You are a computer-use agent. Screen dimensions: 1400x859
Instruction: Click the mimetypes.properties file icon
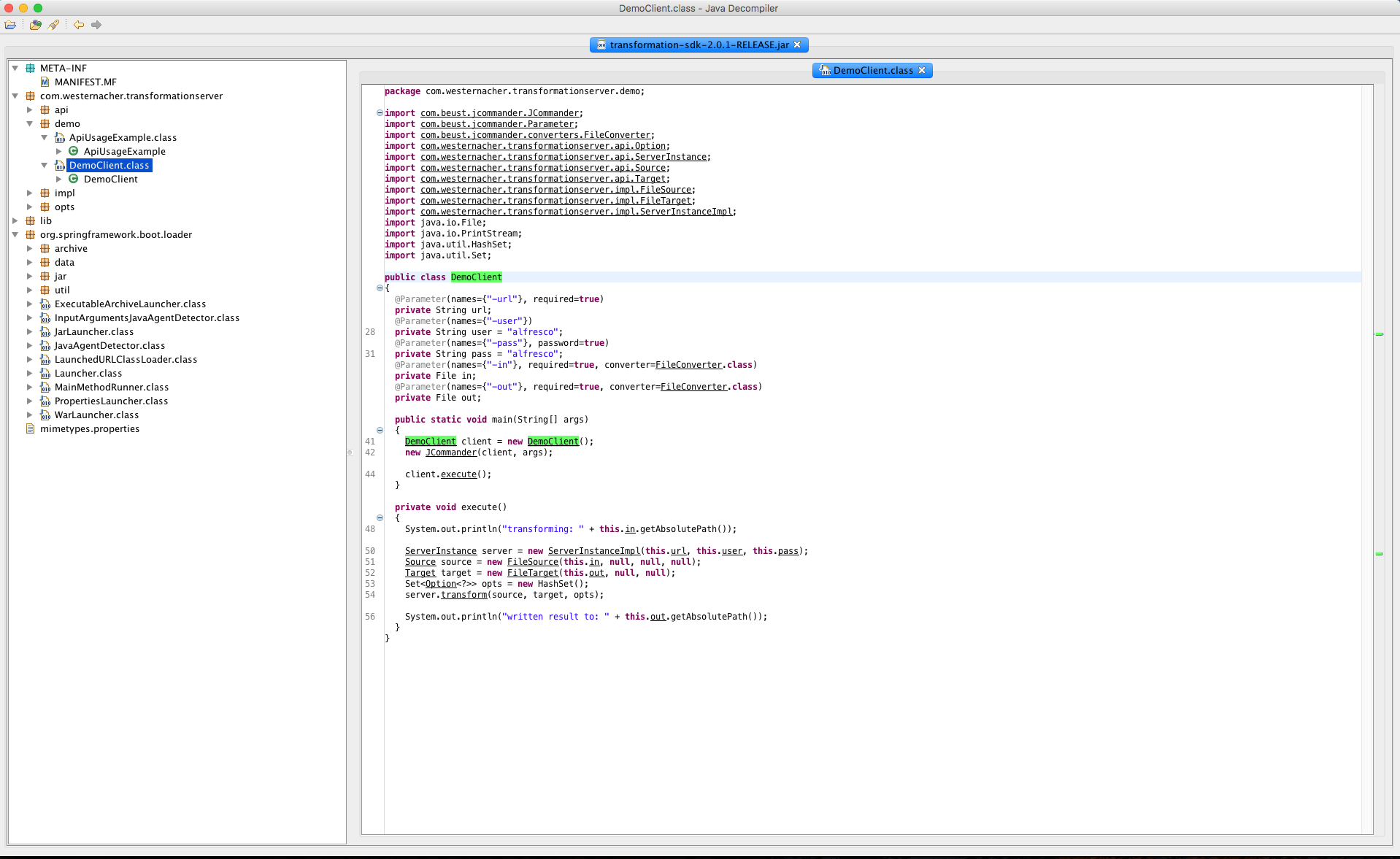click(x=30, y=429)
